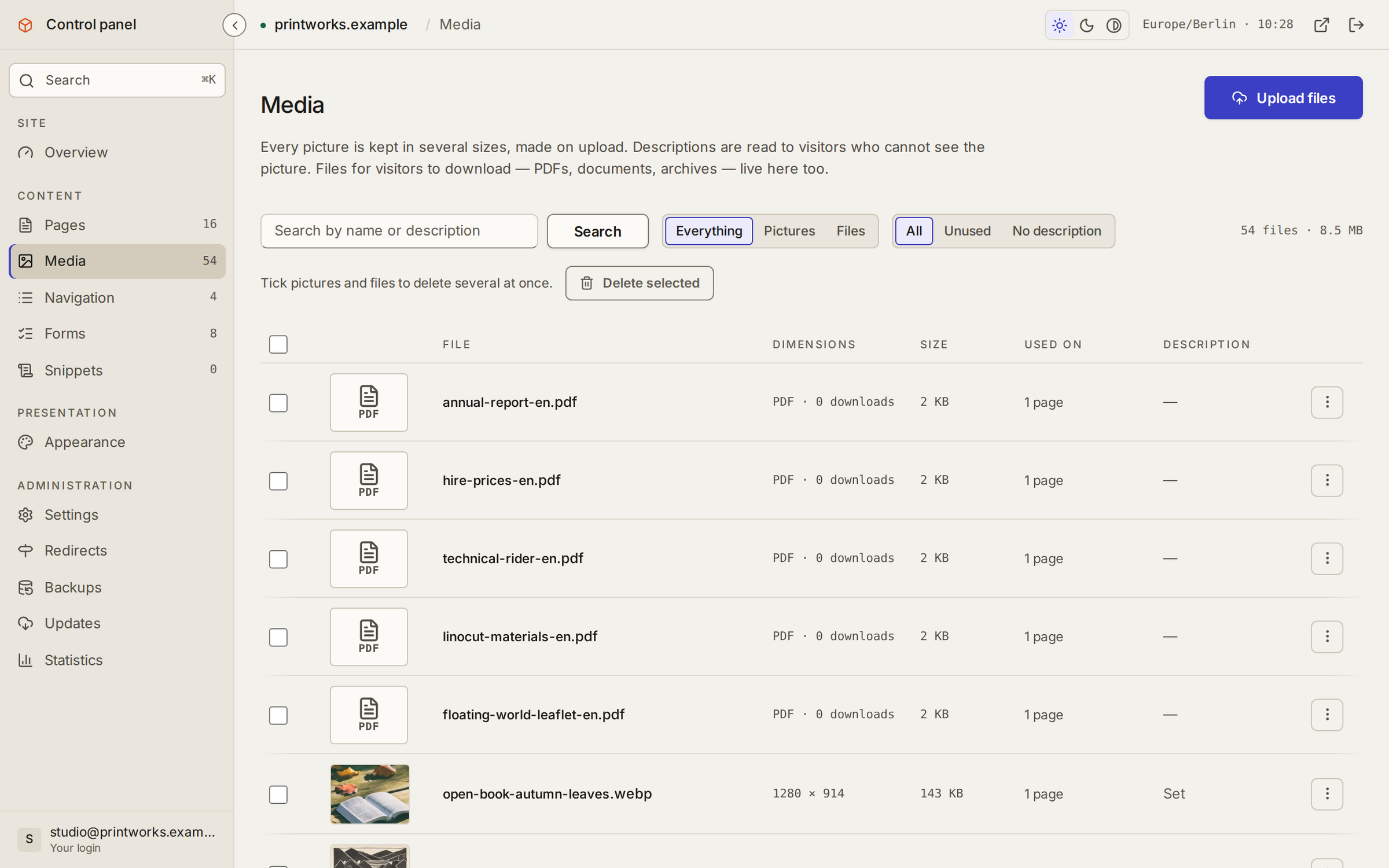Open Appearance settings
Viewport: 1389px width, 868px height.
pos(117,442)
